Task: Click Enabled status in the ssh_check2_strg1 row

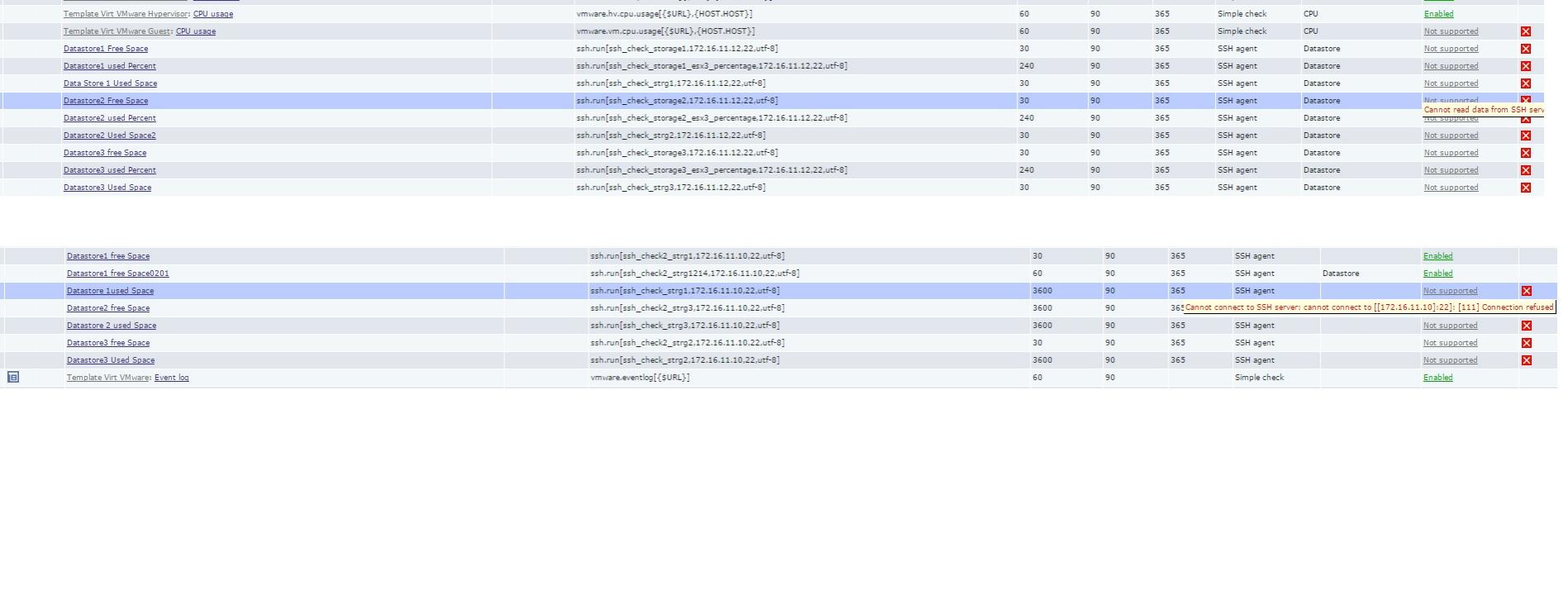Action: [1438, 256]
